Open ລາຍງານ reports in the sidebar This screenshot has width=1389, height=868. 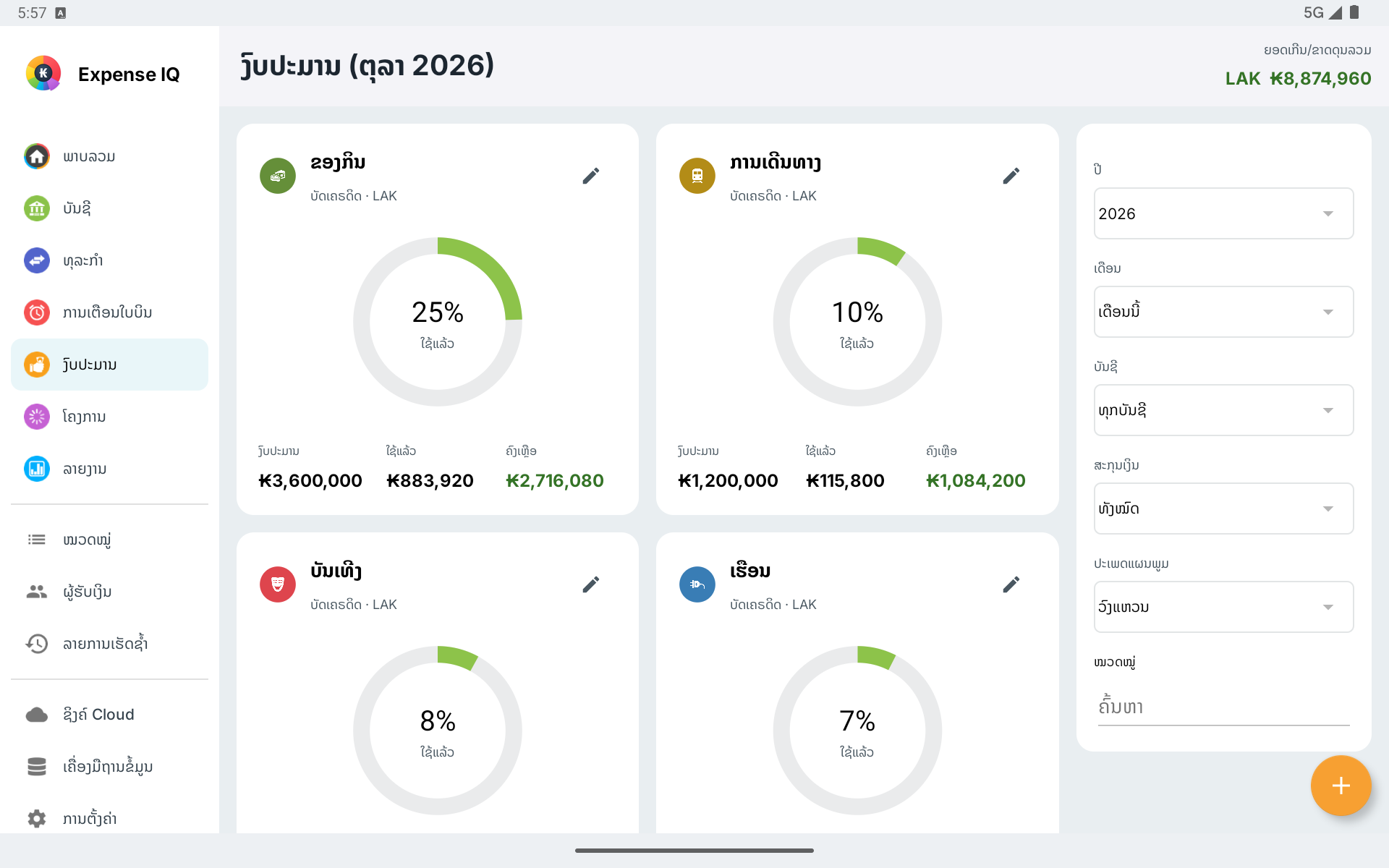click(109, 469)
